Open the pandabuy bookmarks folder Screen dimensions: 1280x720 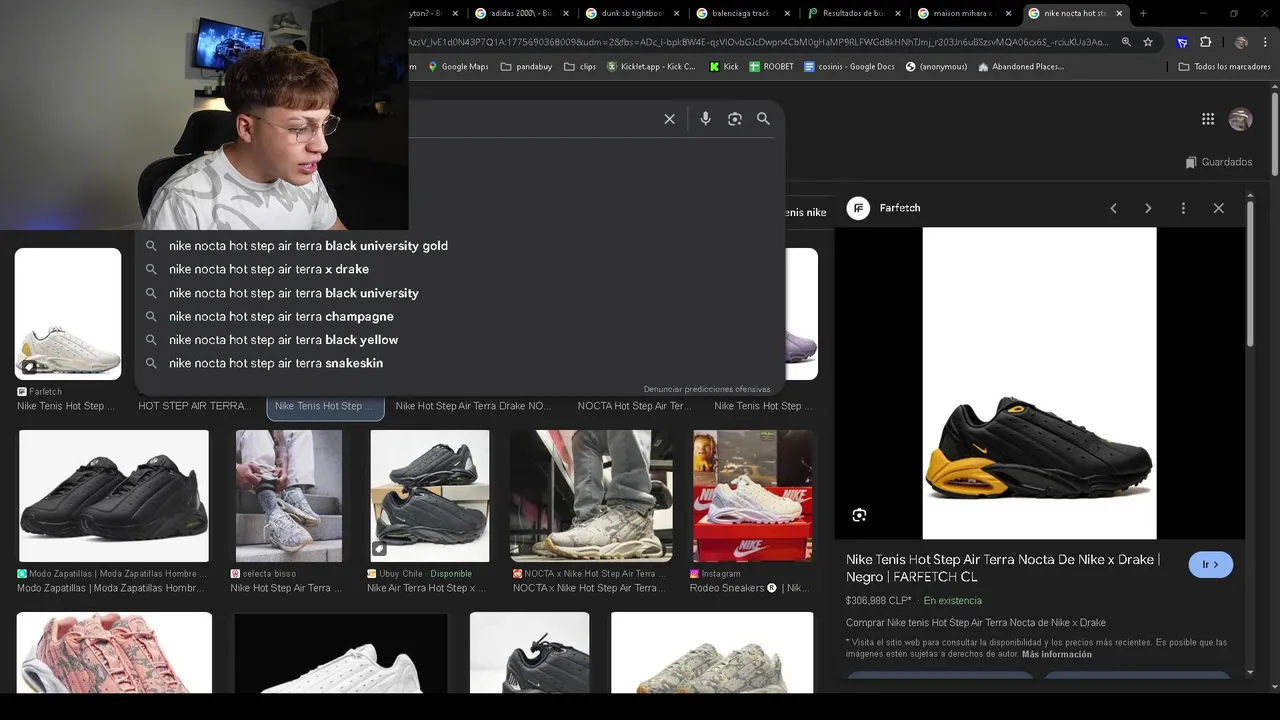[526, 67]
